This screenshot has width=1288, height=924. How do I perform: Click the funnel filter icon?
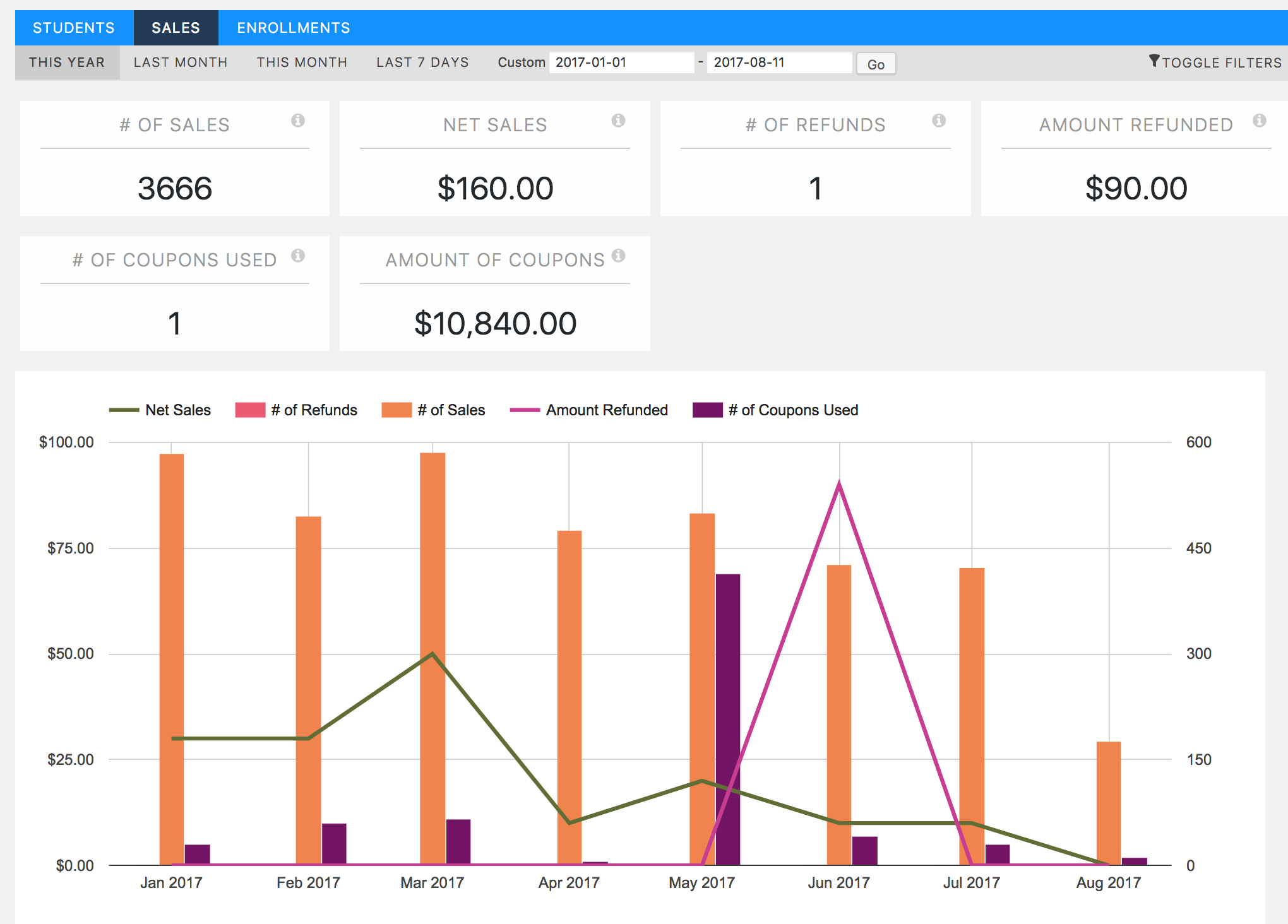1154,61
